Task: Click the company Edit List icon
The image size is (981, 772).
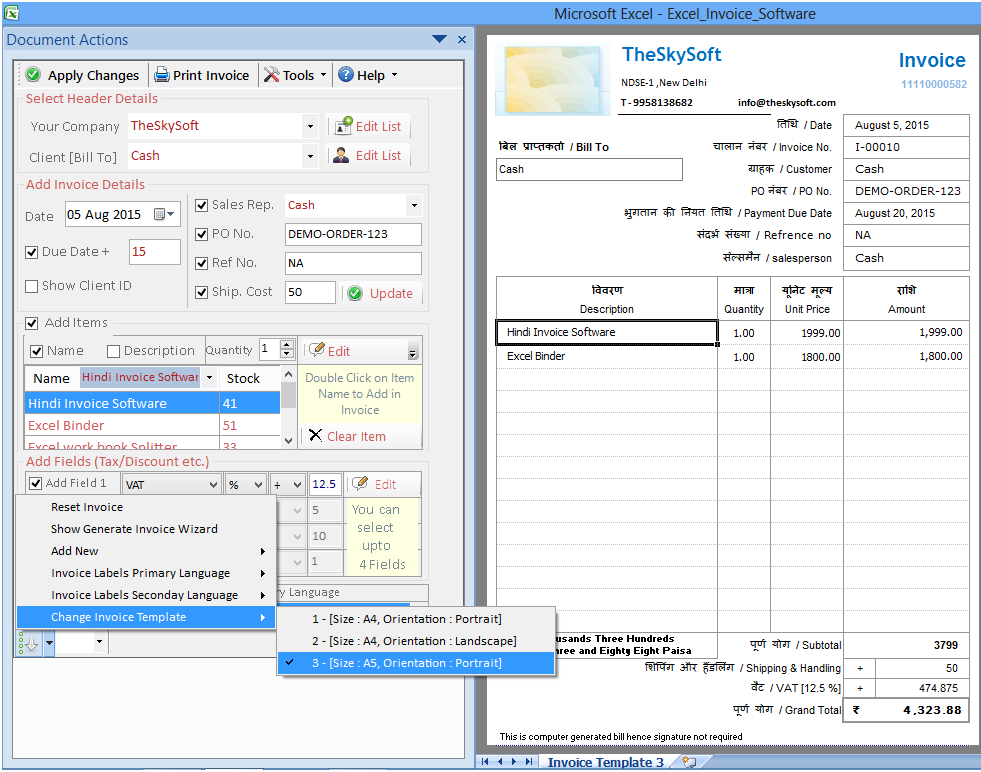Action: (x=343, y=126)
